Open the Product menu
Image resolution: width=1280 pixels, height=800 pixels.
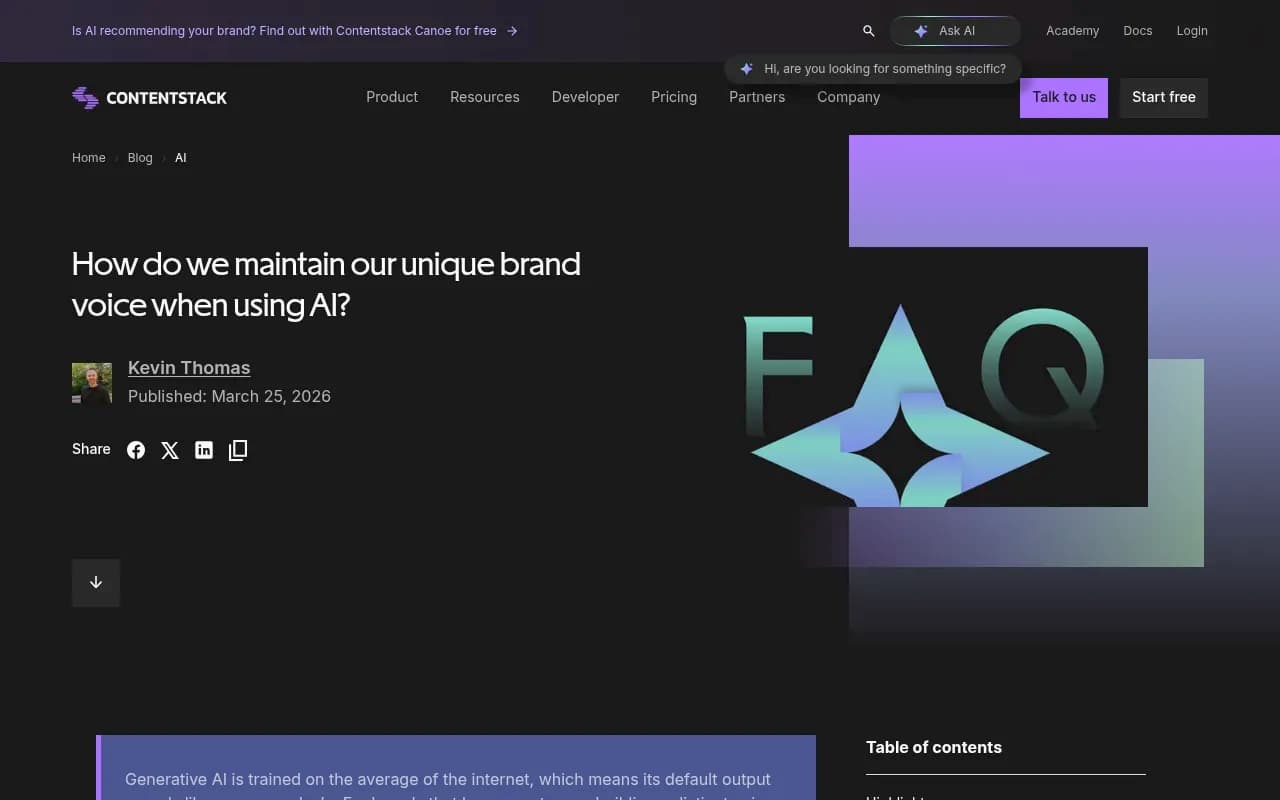pyautogui.click(x=392, y=97)
